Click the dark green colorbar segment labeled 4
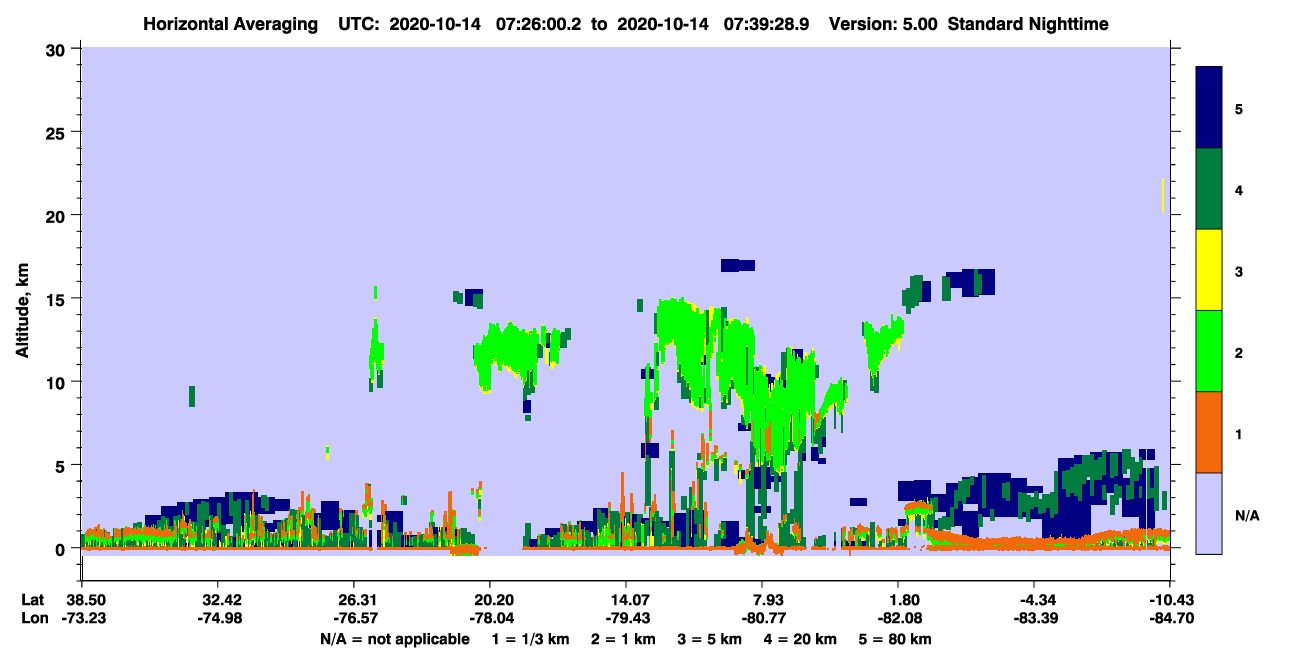Viewport: 1300px width, 667px height. (1209, 189)
